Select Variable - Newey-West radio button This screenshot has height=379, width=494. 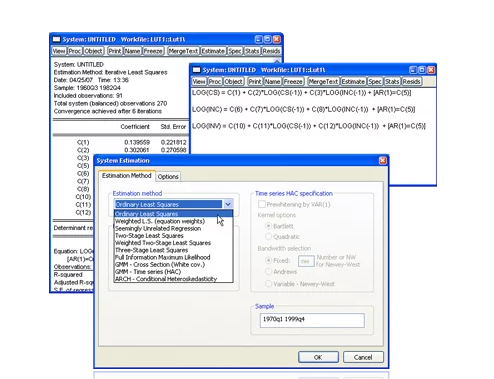[268, 284]
